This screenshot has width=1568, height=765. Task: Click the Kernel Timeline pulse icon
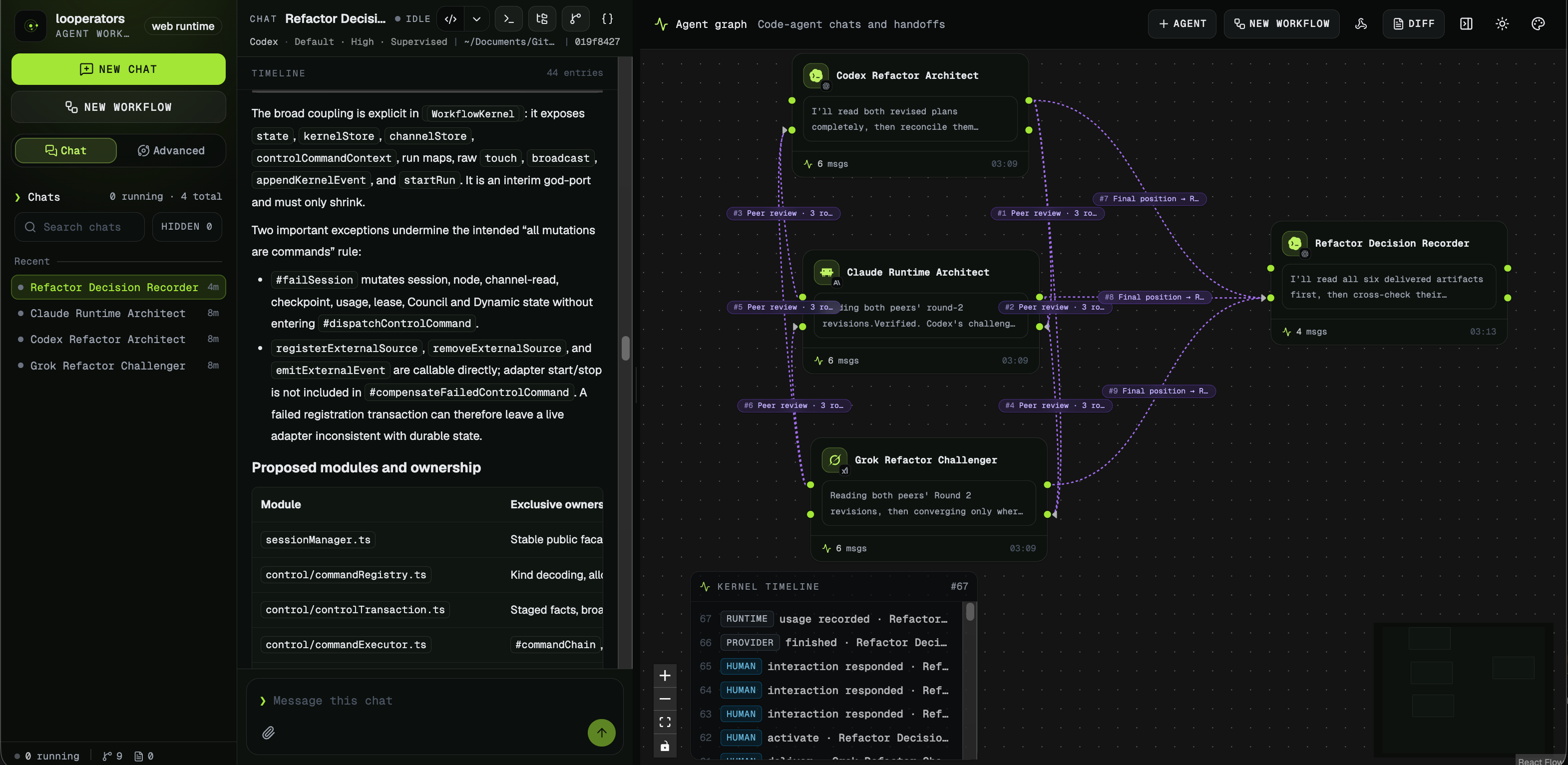[705, 587]
